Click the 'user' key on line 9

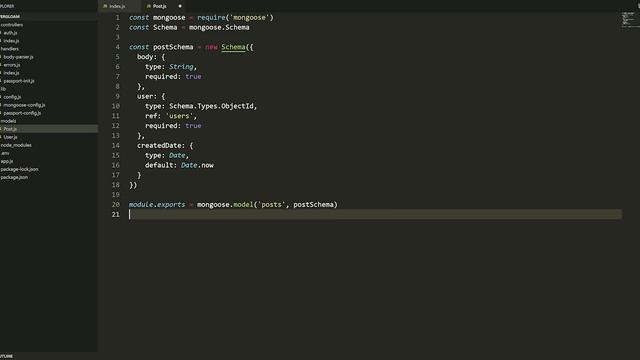145,96
